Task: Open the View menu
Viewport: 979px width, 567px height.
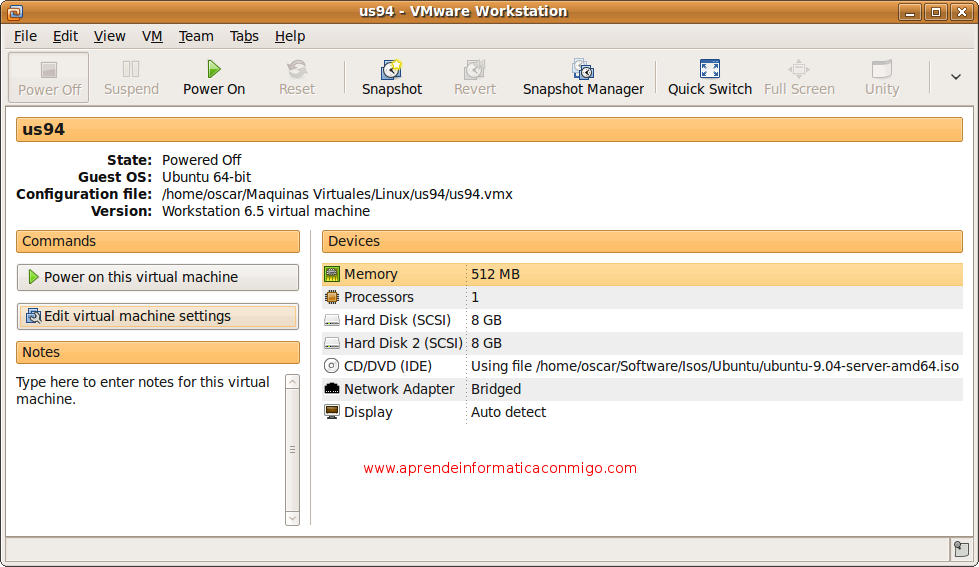Action: point(109,36)
